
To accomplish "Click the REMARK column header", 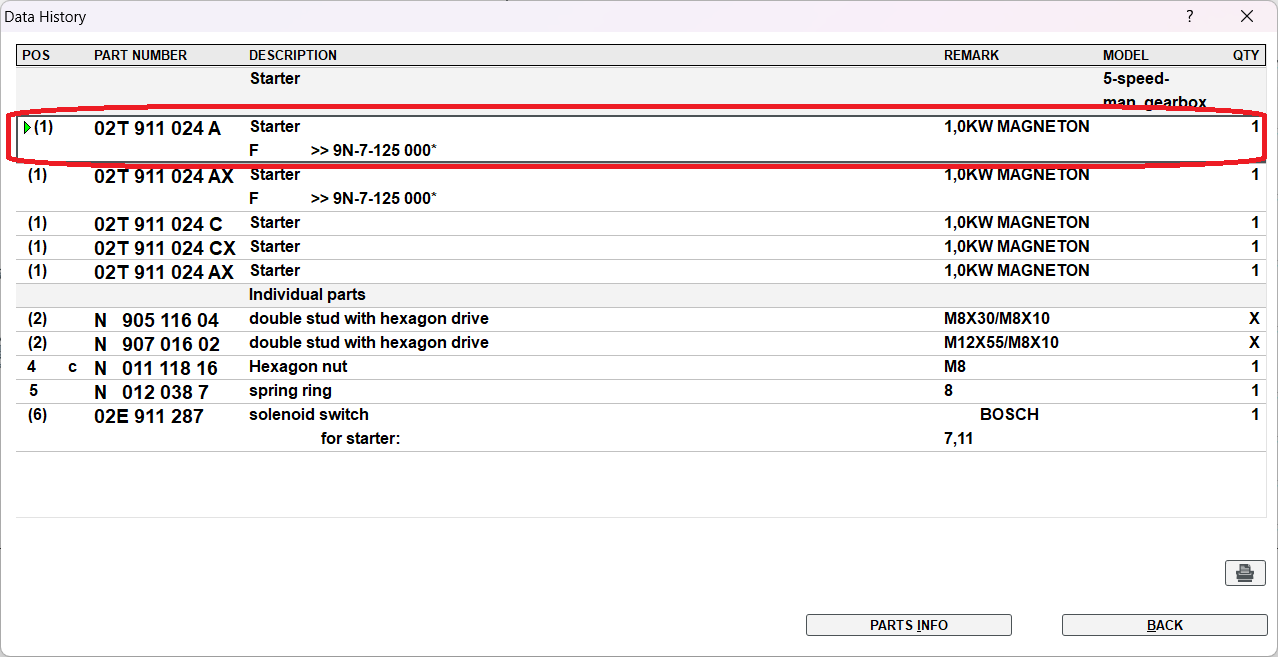I will [x=971, y=56].
